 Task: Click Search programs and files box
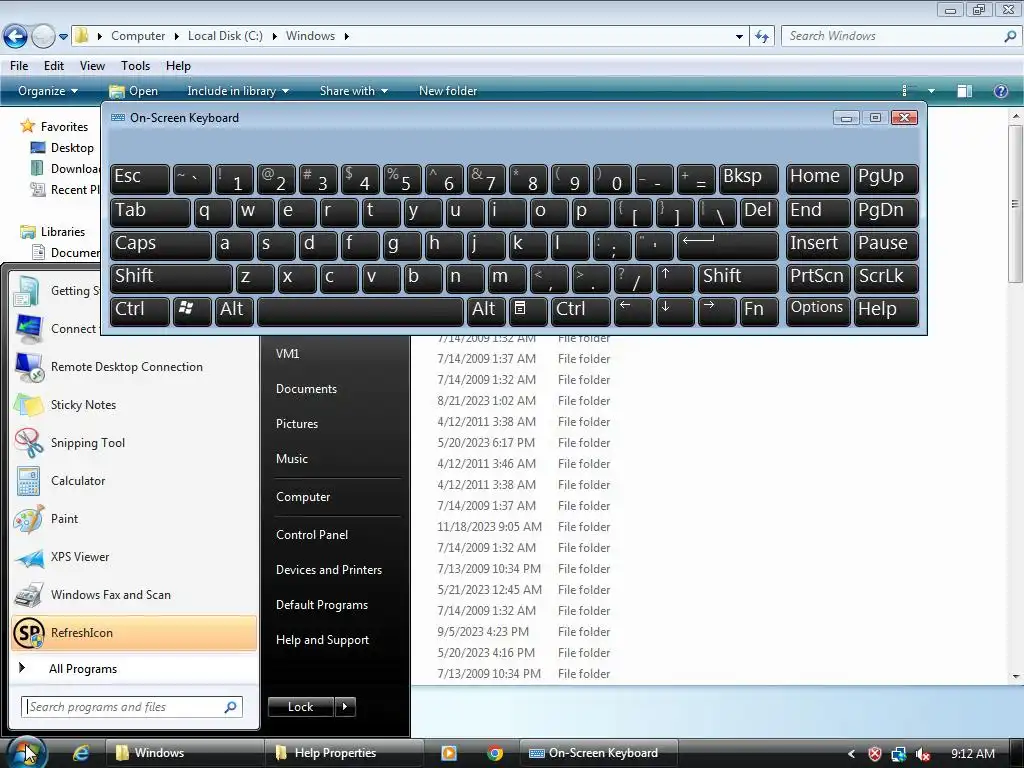pos(132,707)
